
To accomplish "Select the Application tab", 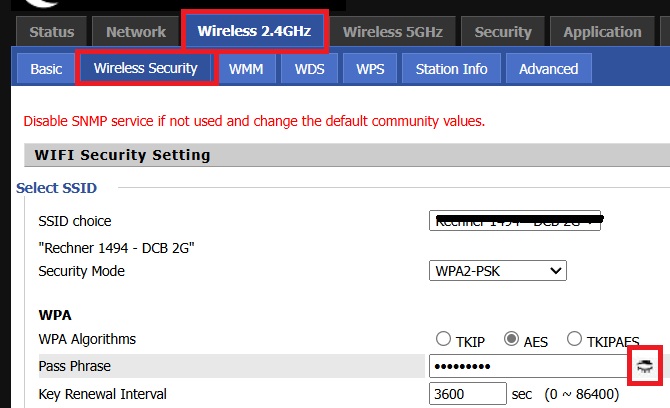I will click(602, 32).
